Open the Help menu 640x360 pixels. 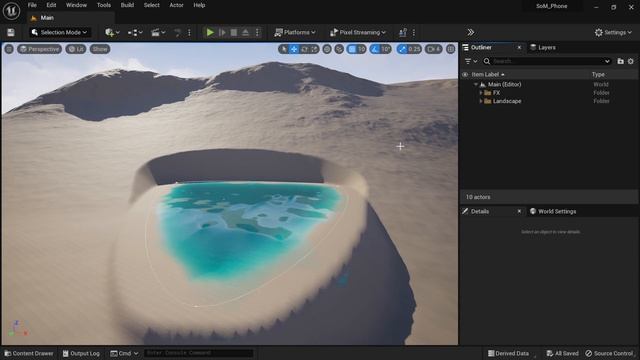click(199, 5)
